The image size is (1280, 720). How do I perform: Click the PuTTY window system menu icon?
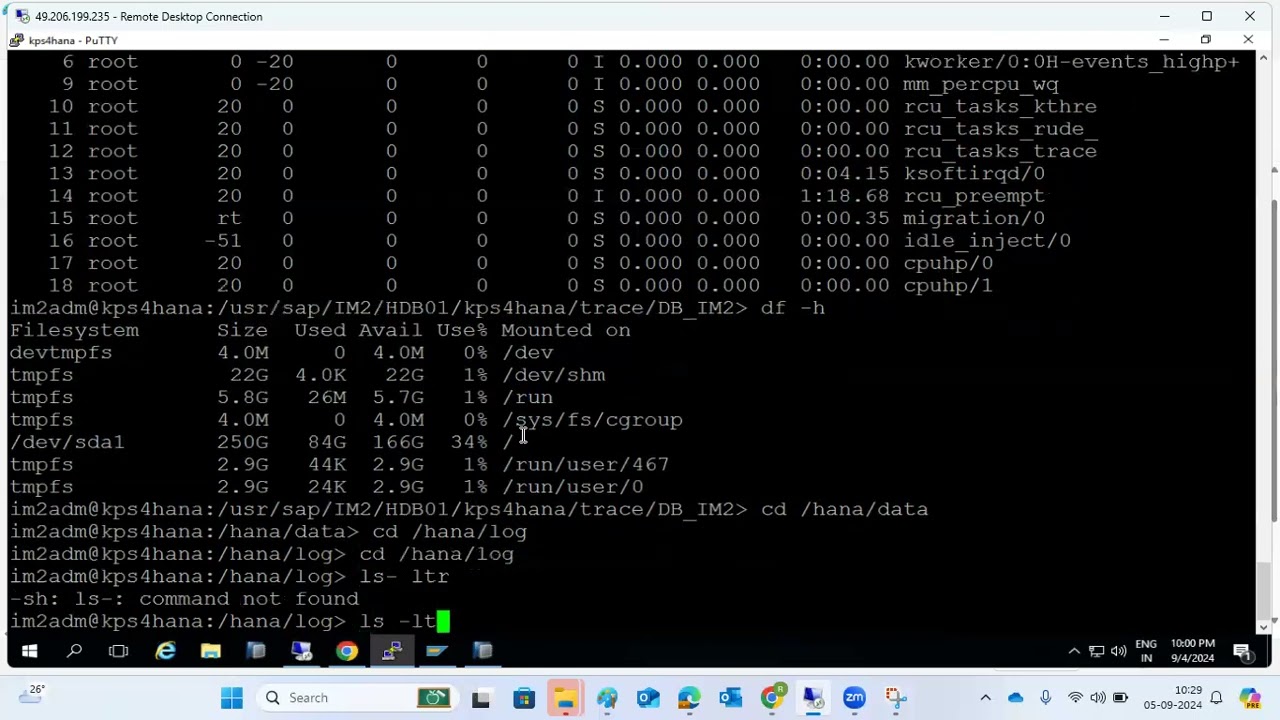tap(17, 40)
